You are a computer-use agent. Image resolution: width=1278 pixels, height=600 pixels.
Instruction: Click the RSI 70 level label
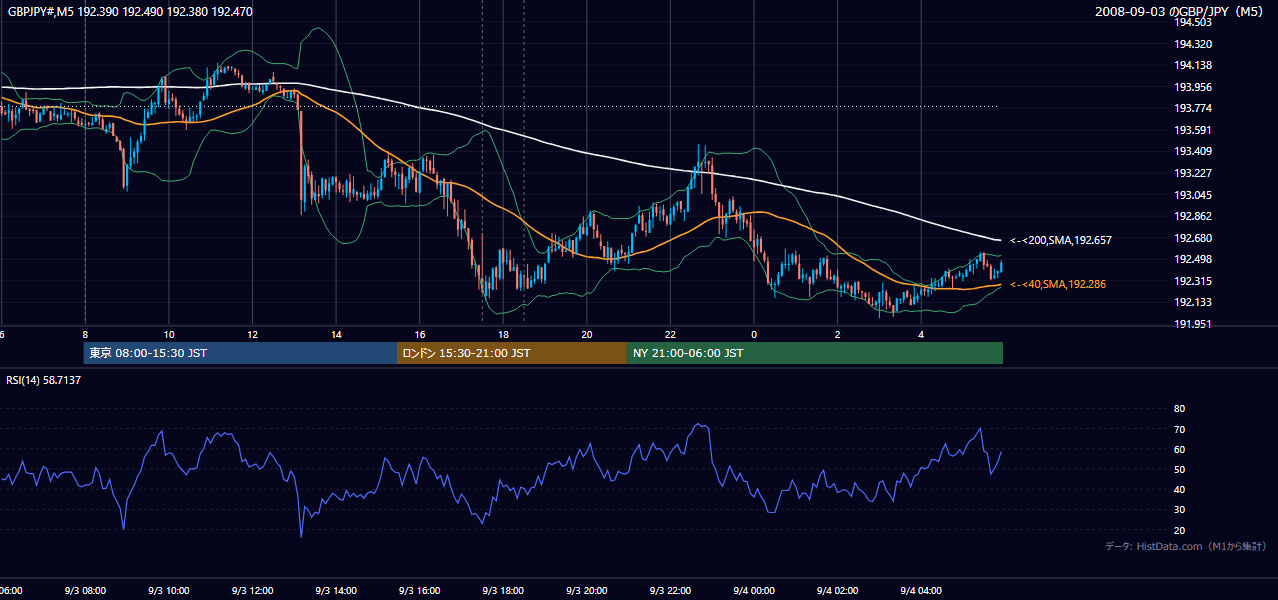pyautogui.click(x=1179, y=429)
